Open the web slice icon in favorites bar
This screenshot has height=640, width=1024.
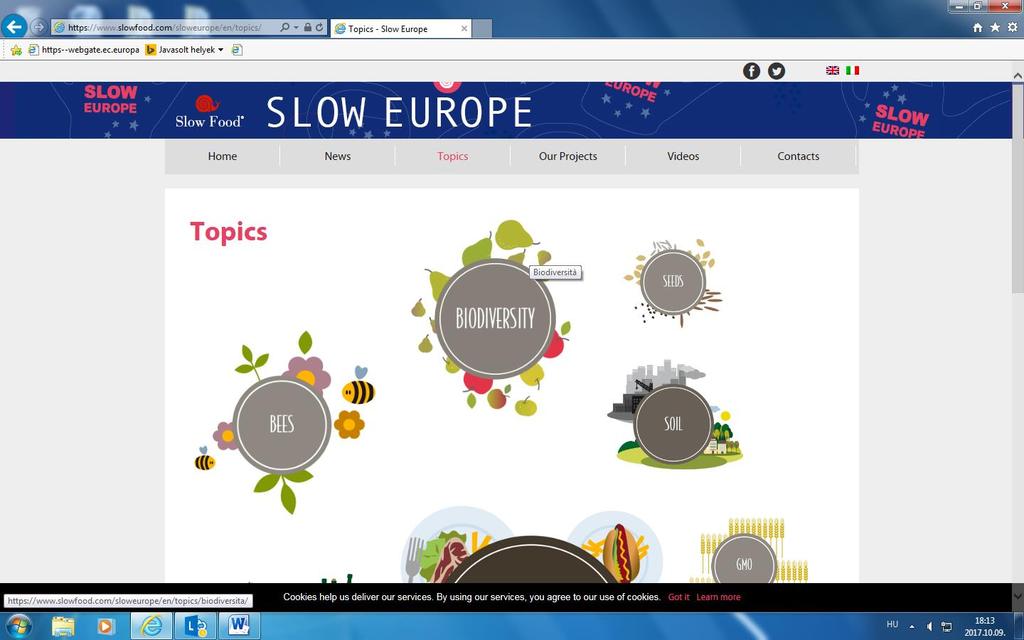coord(237,50)
